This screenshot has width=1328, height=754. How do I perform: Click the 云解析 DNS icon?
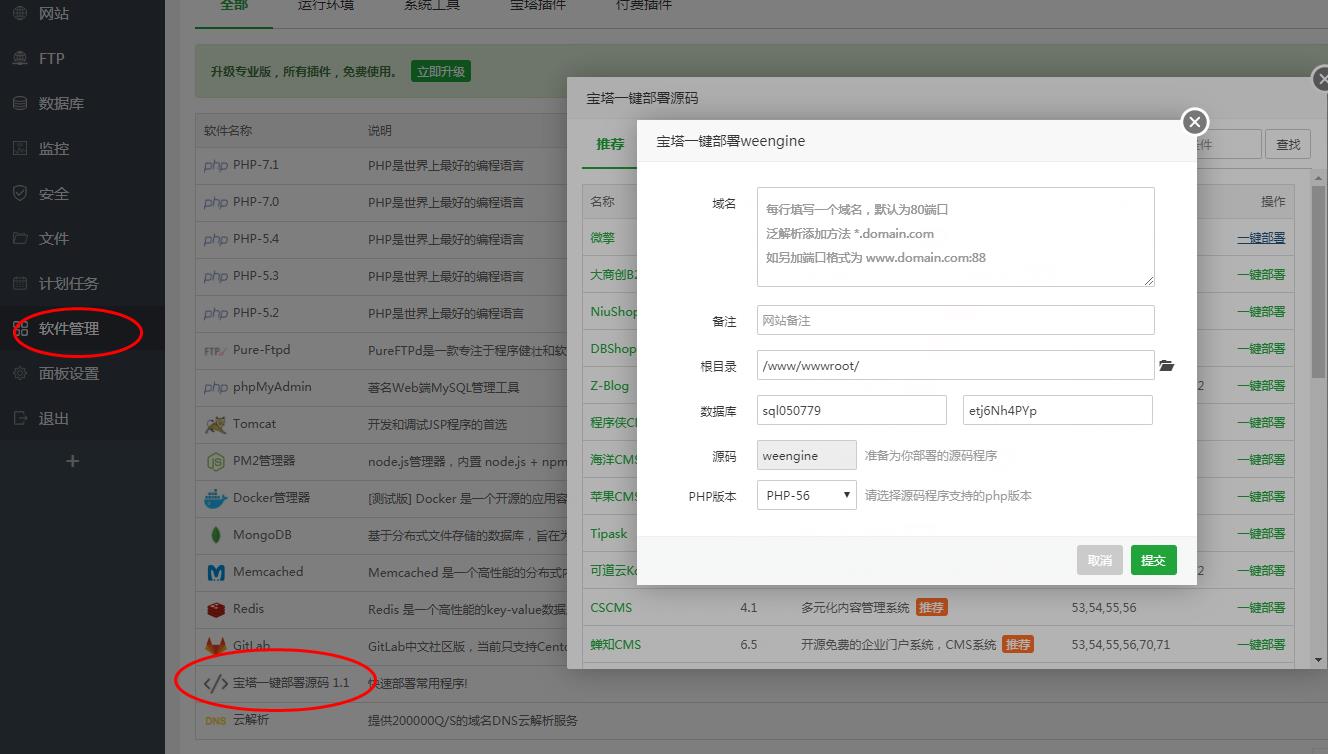click(216, 720)
